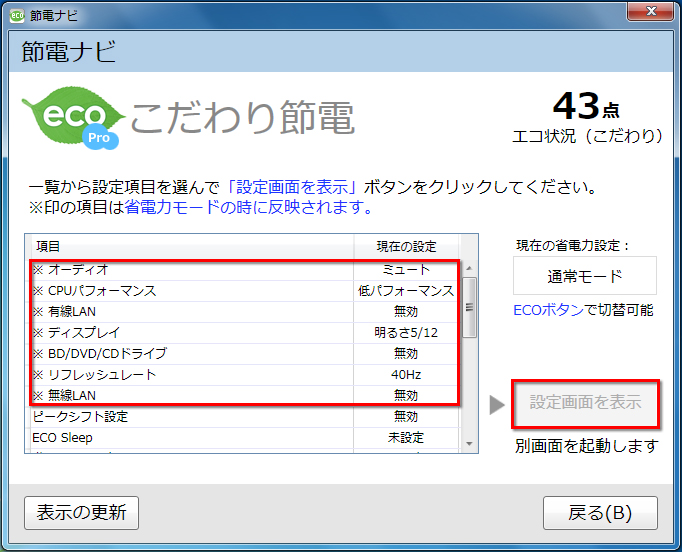Select the CPUパフォーマンス row
The height and width of the screenshot is (552, 682).
[245, 291]
